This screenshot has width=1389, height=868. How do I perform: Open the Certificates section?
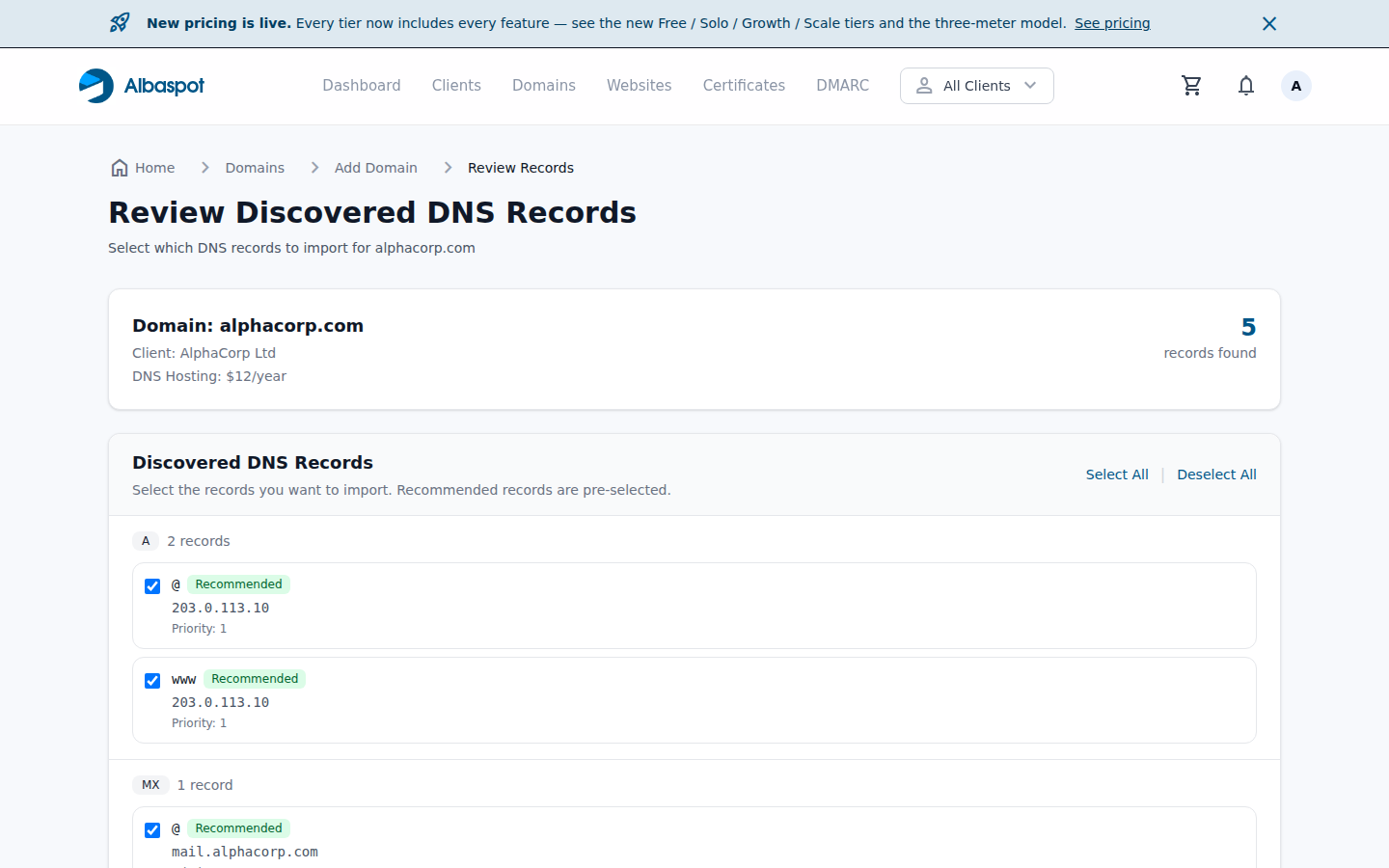click(744, 86)
